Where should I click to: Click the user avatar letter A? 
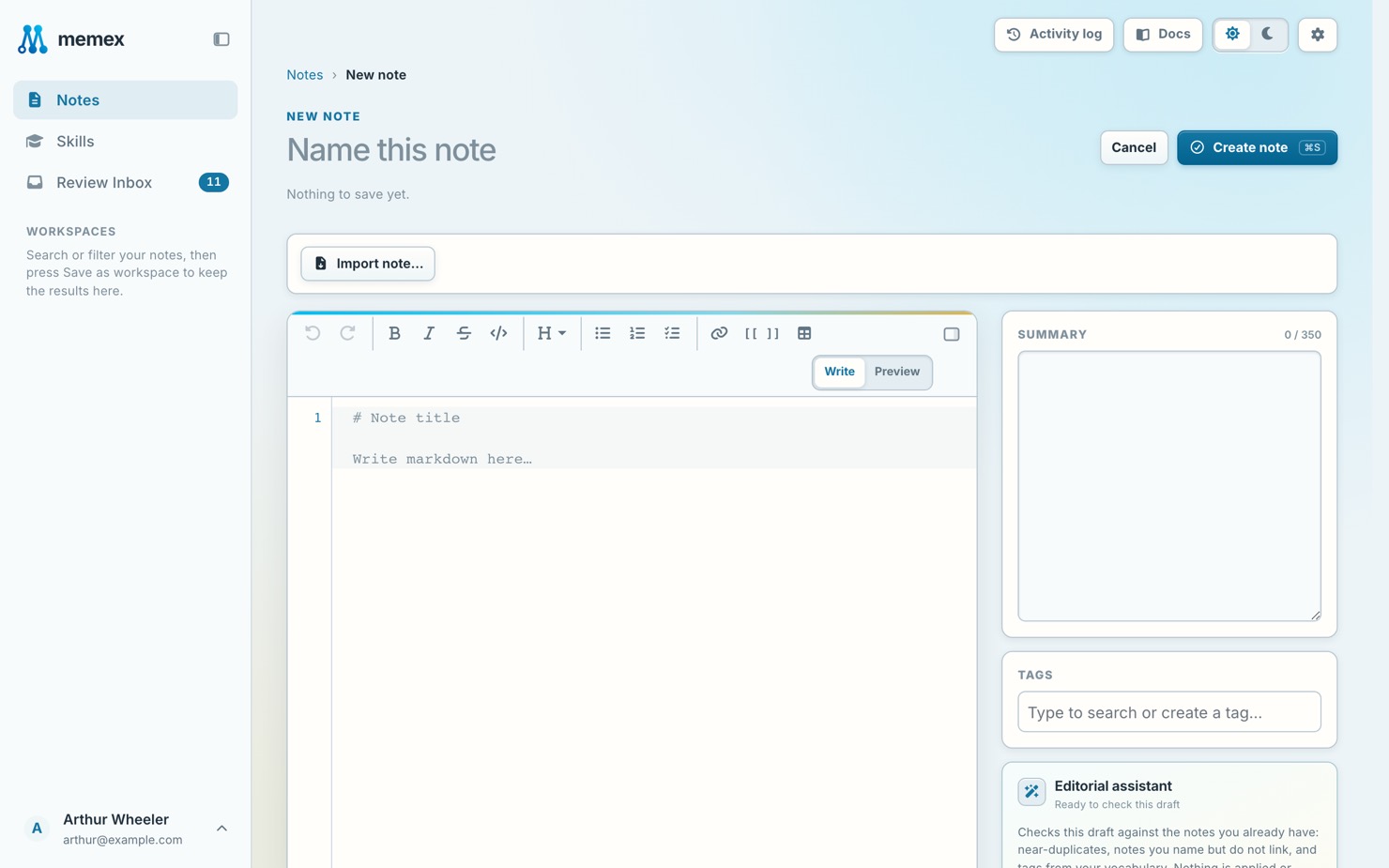pyautogui.click(x=37, y=829)
